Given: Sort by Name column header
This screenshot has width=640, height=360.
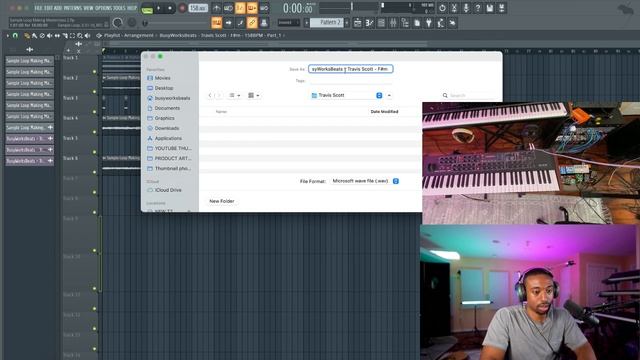Looking at the screenshot, I should [x=221, y=111].
